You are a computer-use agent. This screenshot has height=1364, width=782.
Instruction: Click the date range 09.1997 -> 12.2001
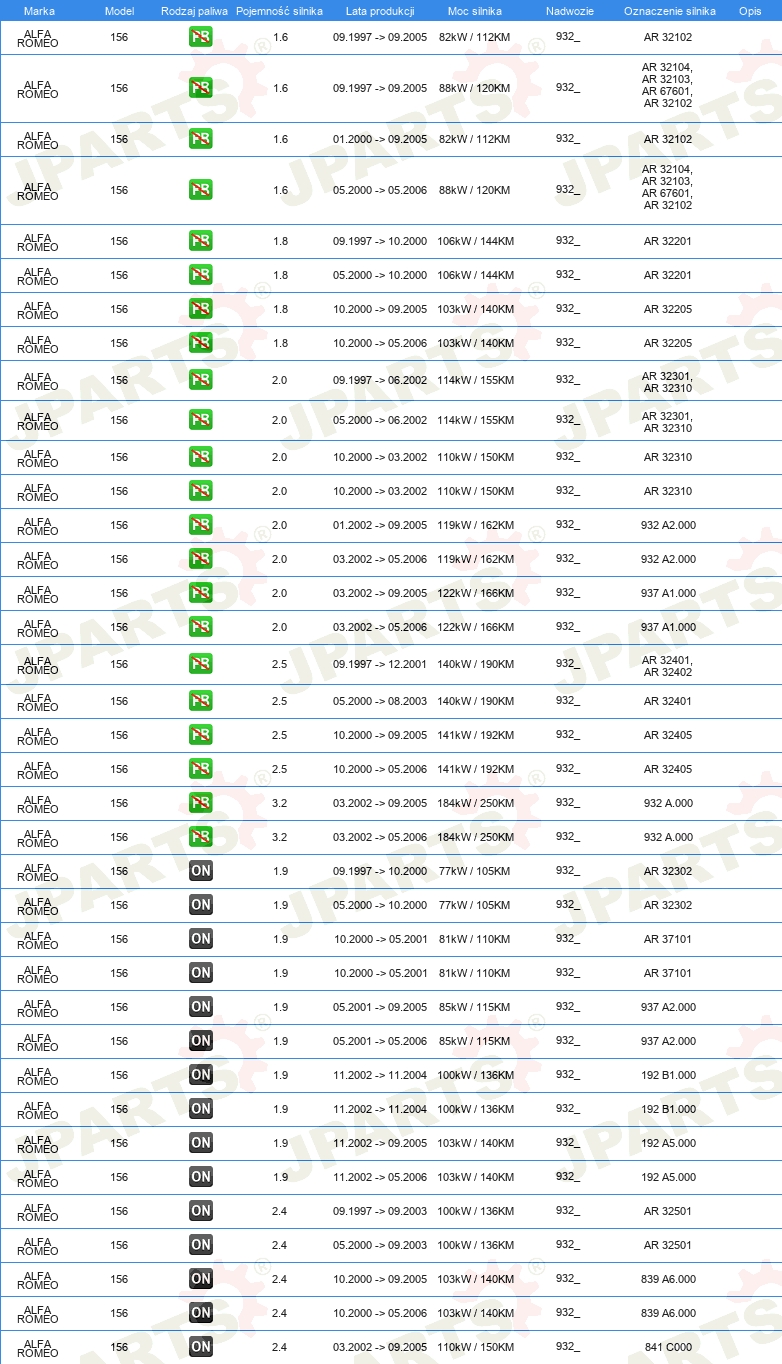click(380, 664)
